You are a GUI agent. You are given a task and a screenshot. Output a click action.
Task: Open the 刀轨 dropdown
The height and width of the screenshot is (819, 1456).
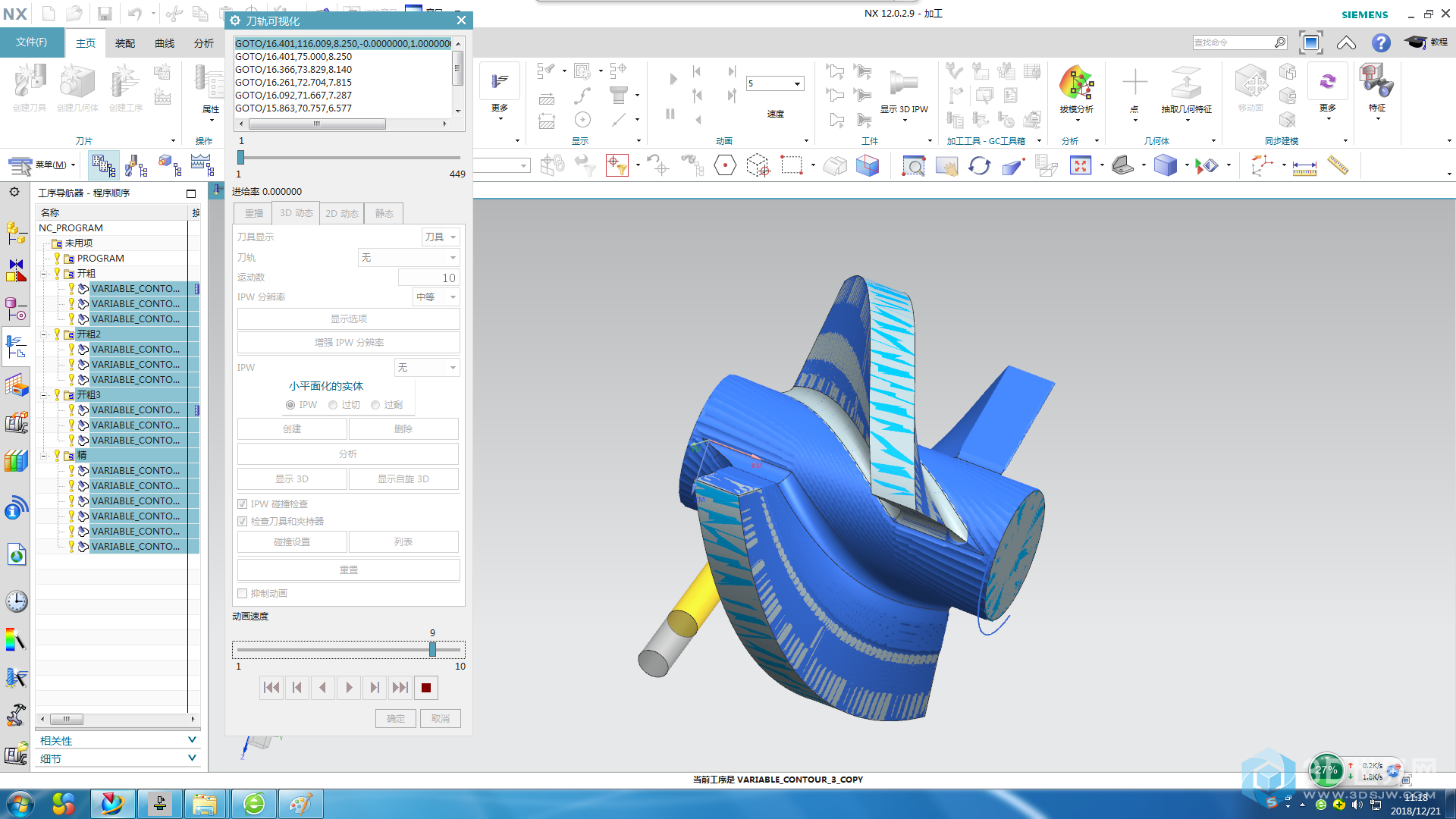point(409,258)
